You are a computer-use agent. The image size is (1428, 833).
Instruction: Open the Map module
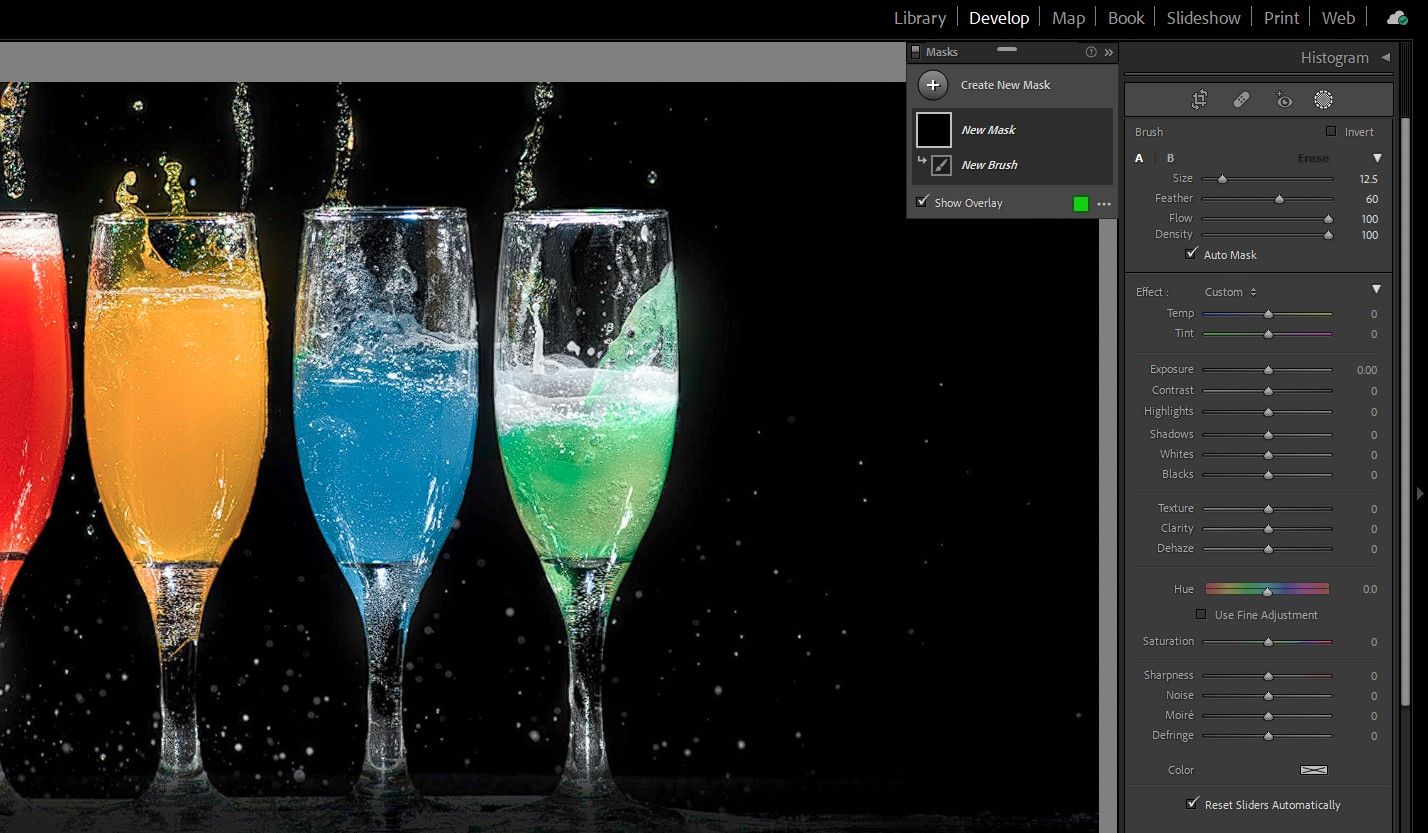point(1068,18)
